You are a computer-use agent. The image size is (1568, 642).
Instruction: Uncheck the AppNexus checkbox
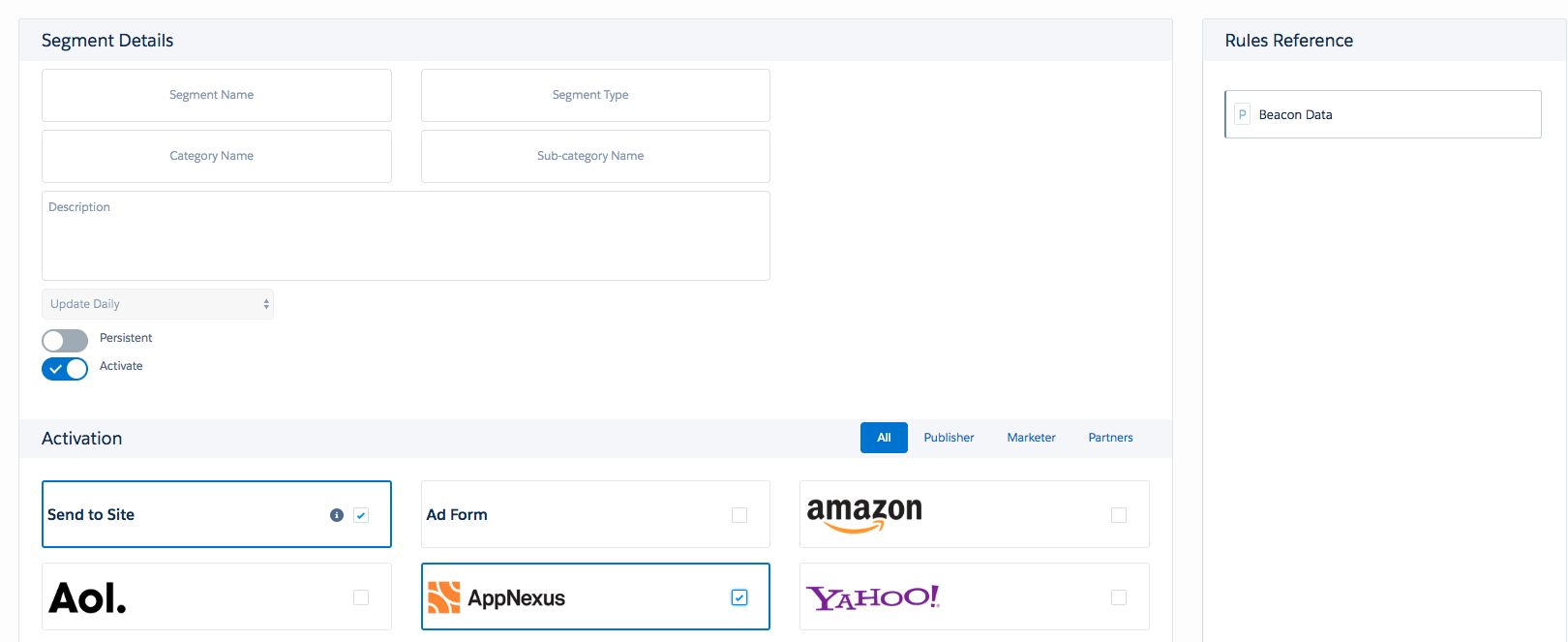point(739,597)
